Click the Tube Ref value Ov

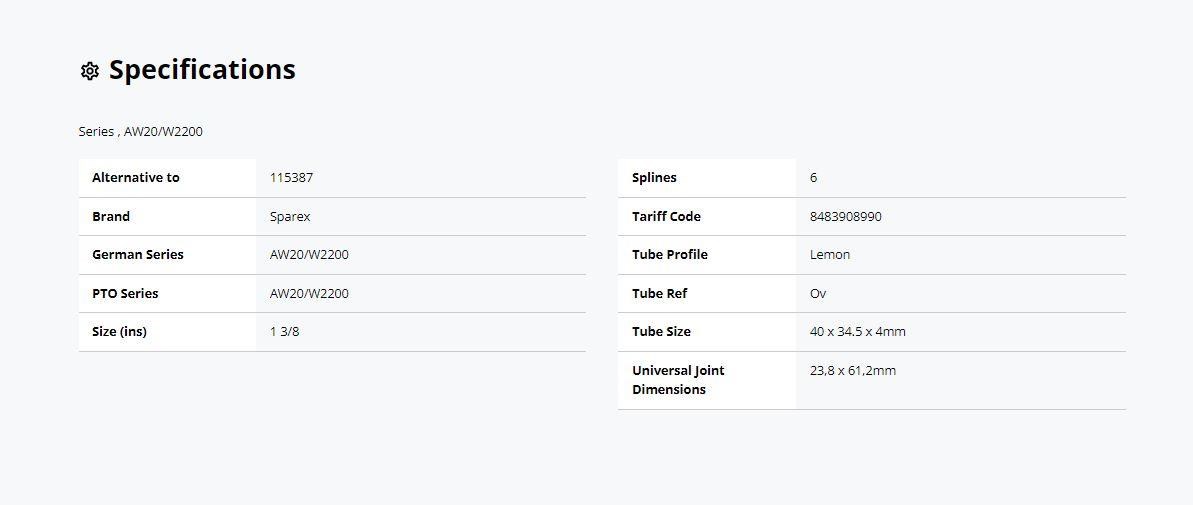coord(818,294)
